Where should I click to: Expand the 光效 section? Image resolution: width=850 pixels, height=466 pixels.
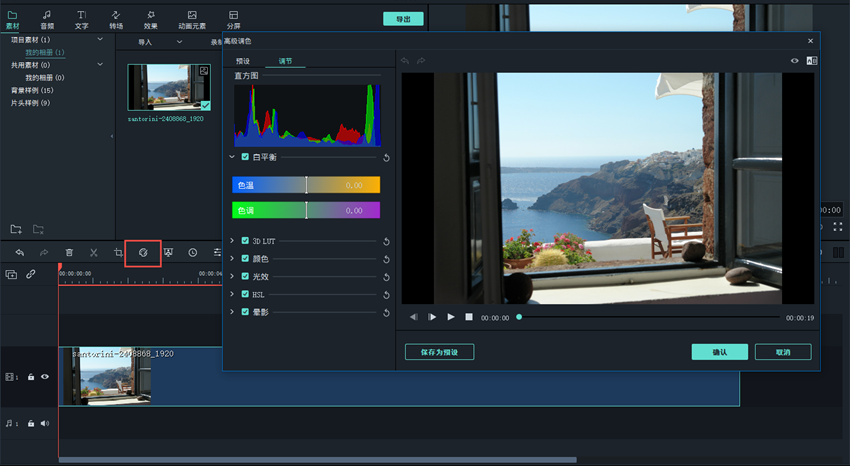click(x=232, y=277)
